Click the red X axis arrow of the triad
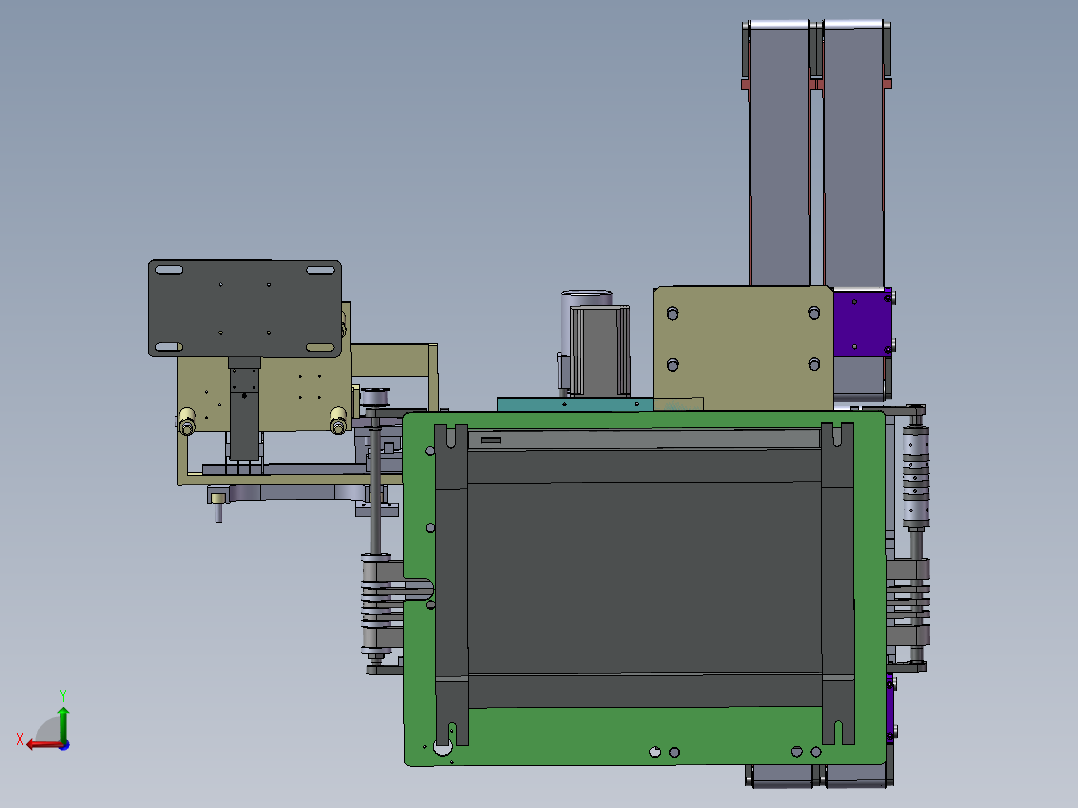Screen dimensions: 1078x808 (x=43, y=745)
